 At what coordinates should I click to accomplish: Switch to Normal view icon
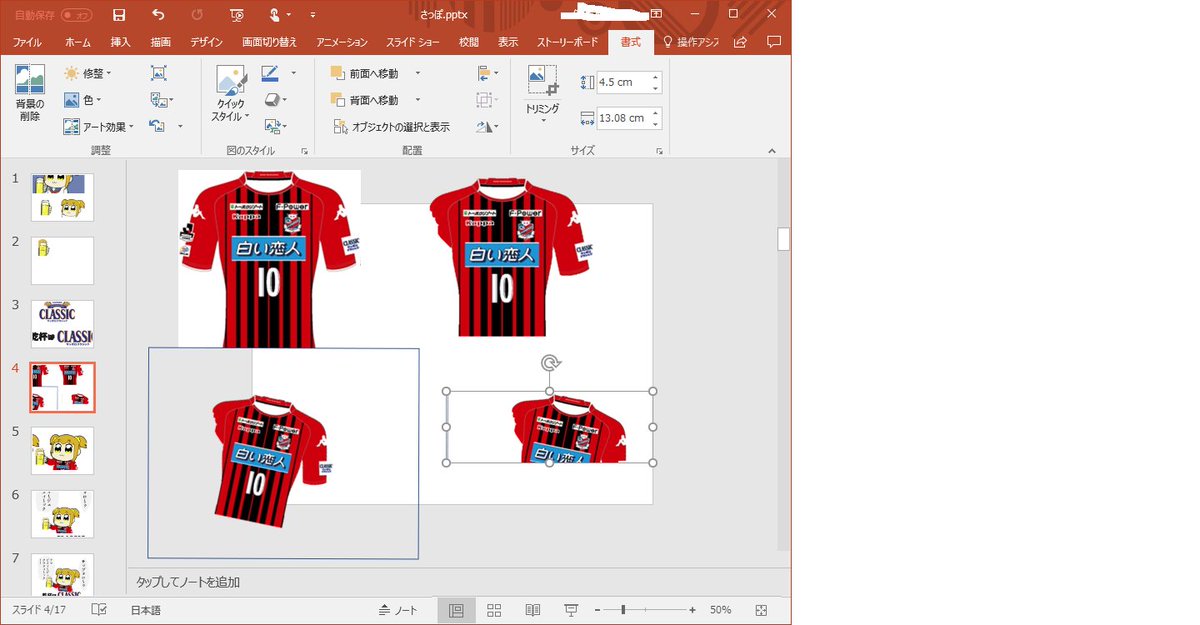click(456, 610)
